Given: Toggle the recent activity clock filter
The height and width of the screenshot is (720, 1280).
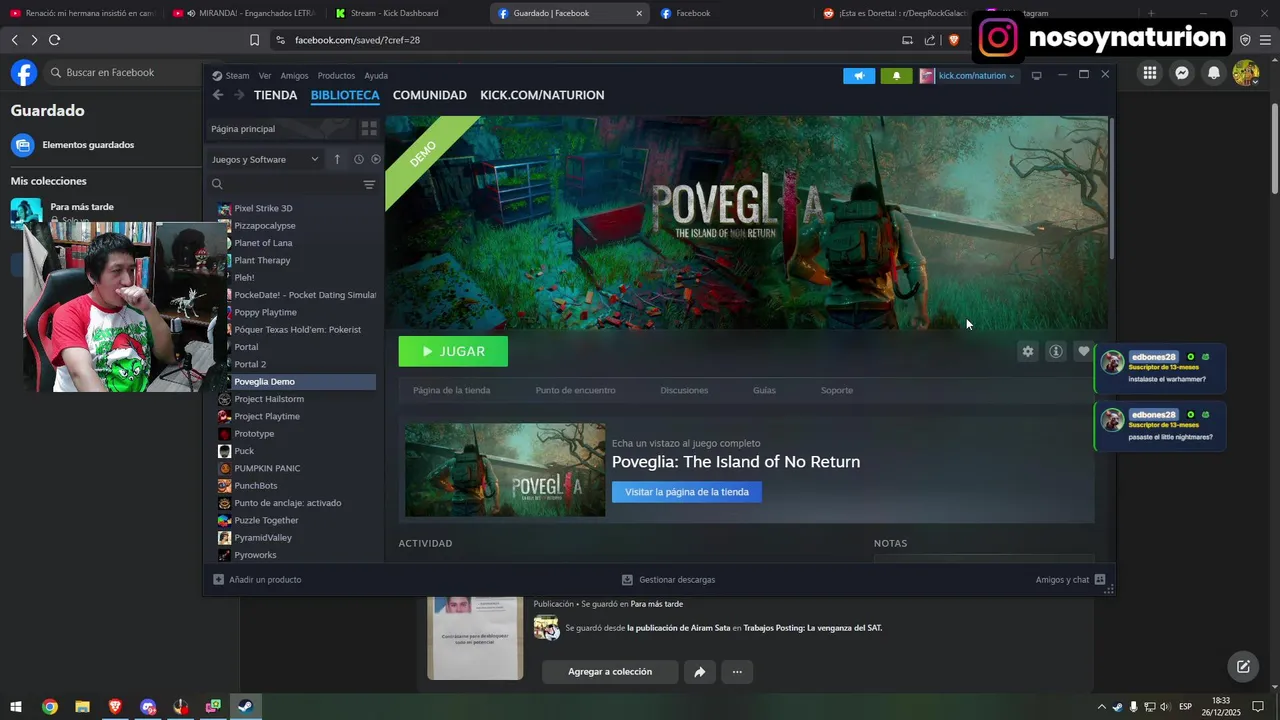Looking at the screenshot, I should (358, 159).
